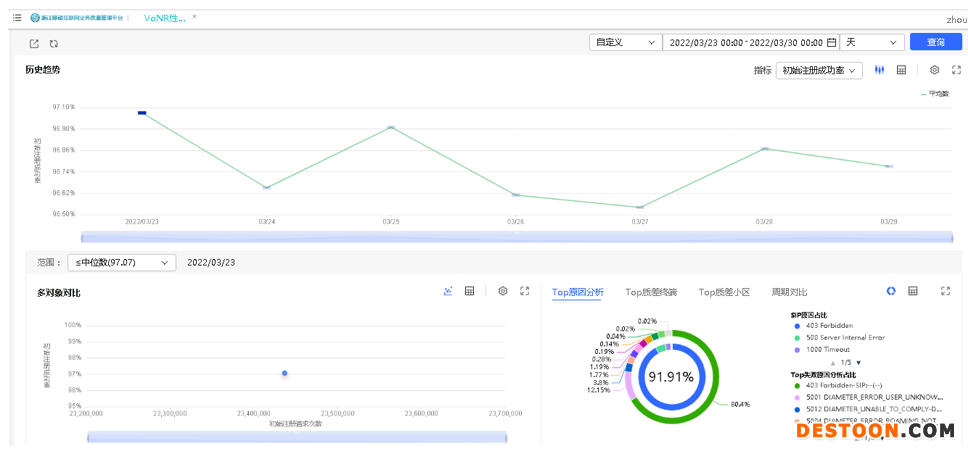Select scatter chart view in 多对象对比
The height and width of the screenshot is (453, 968).
[x=448, y=291]
